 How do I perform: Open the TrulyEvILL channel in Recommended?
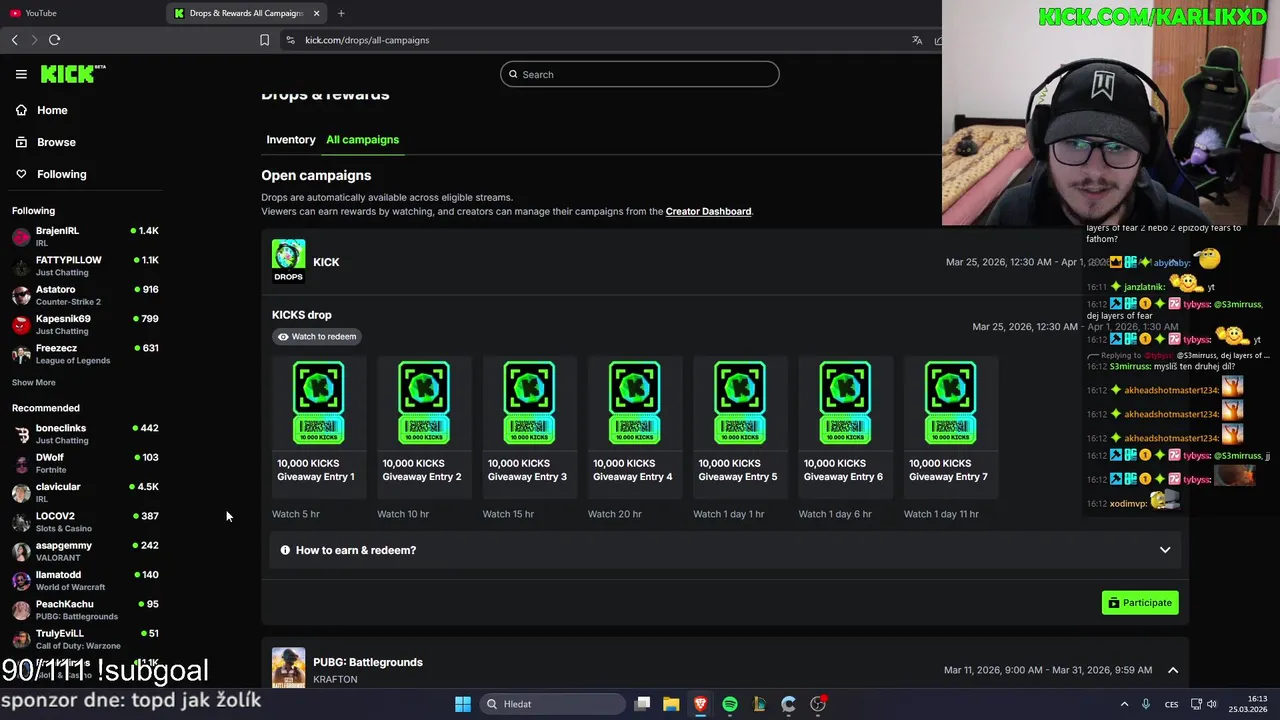coord(85,639)
